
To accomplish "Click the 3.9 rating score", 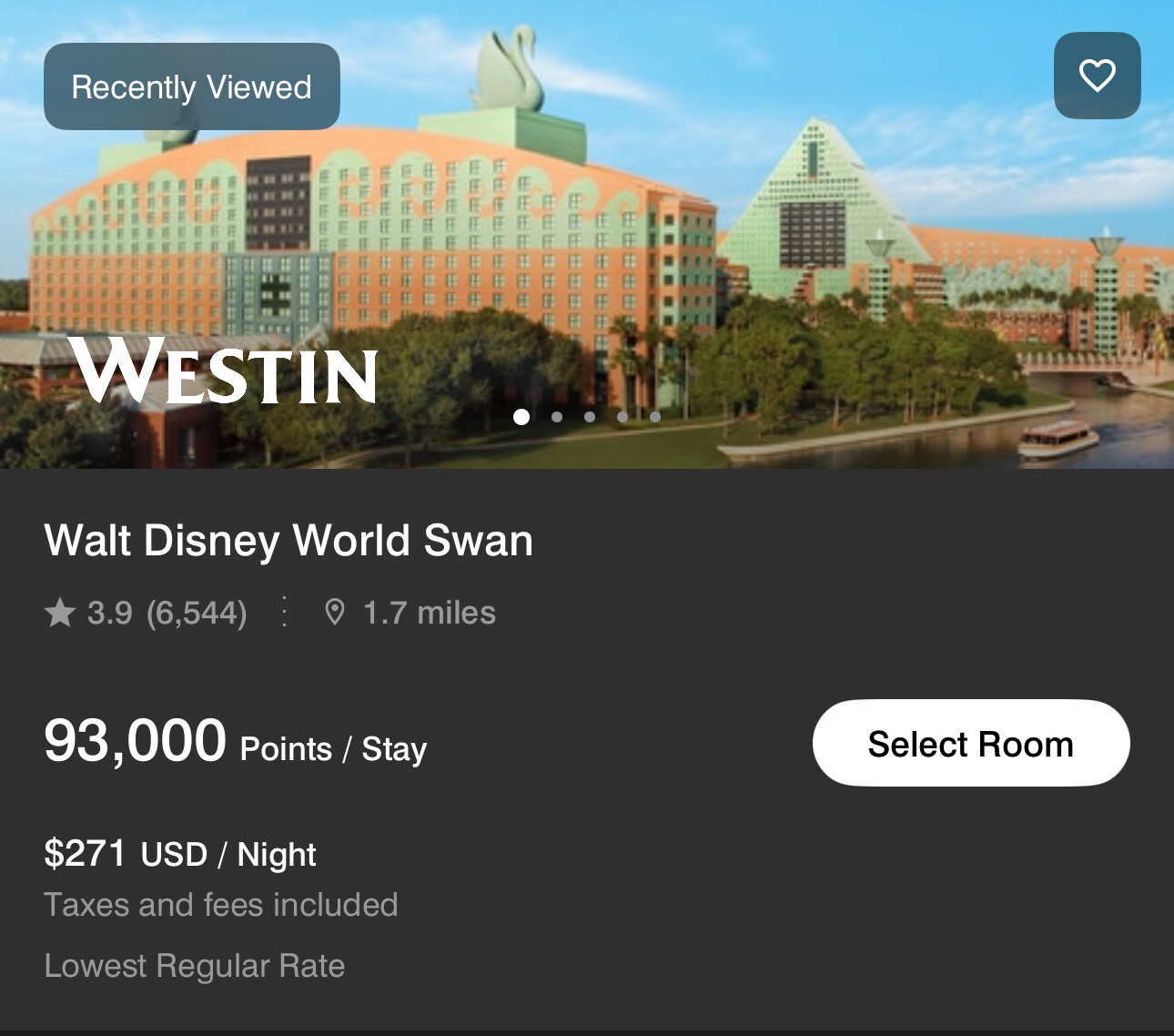I will [x=110, y=613].
